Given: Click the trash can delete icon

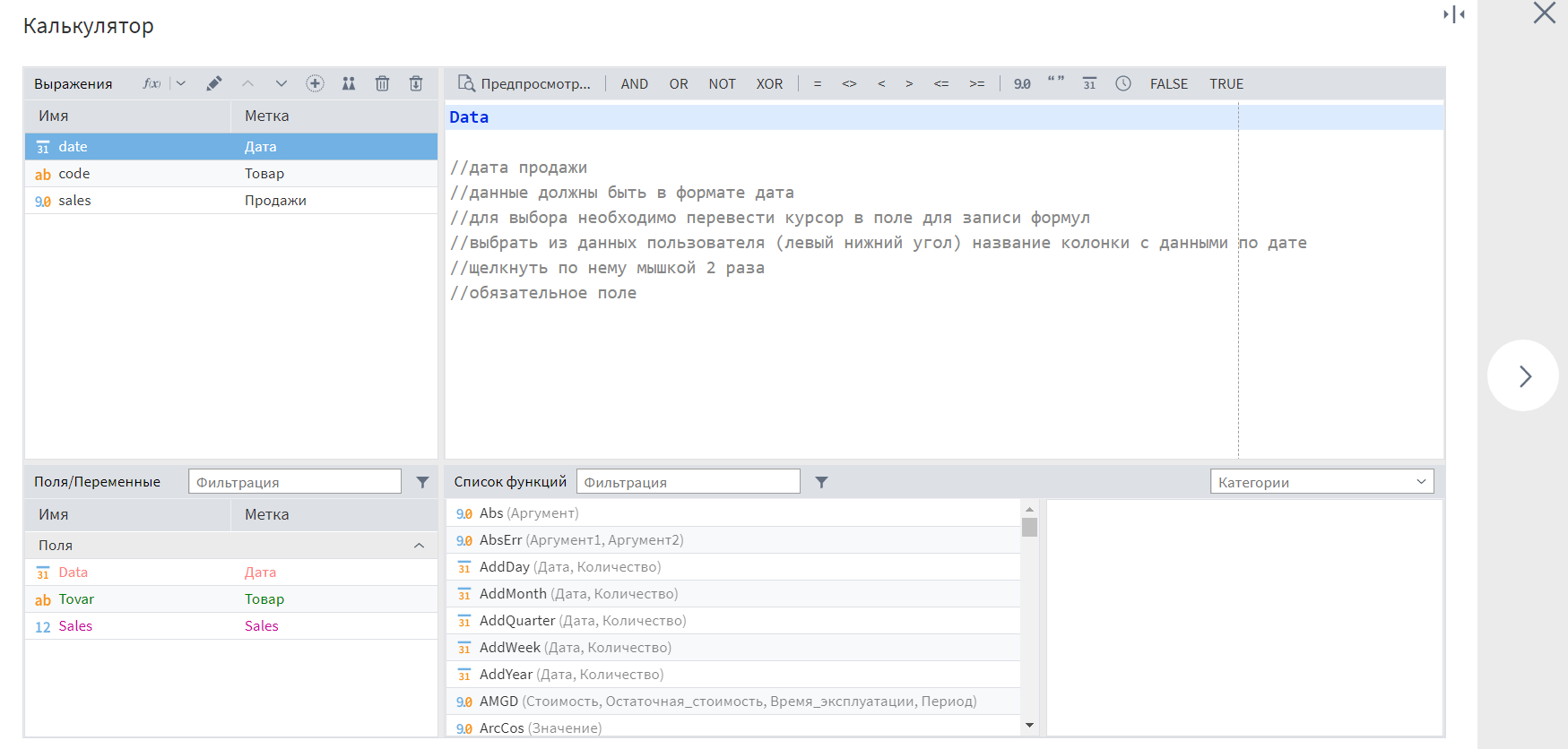Looking at the screenshot, I should (x=382, y=83).
